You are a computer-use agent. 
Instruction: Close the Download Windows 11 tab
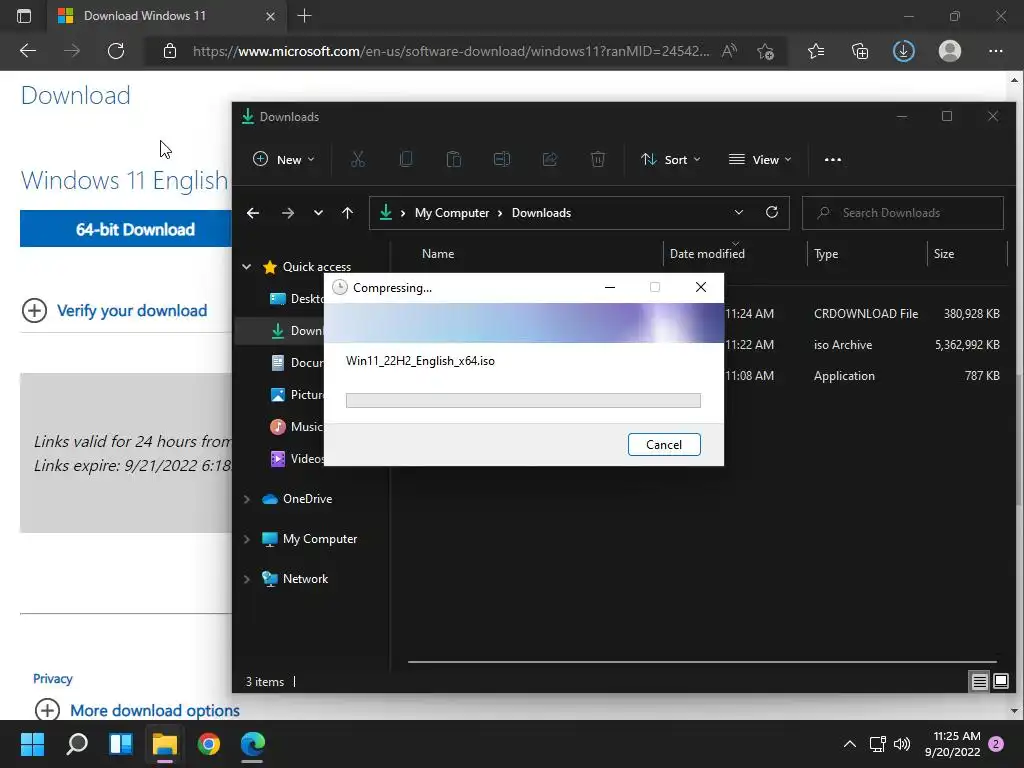point(270,16)
